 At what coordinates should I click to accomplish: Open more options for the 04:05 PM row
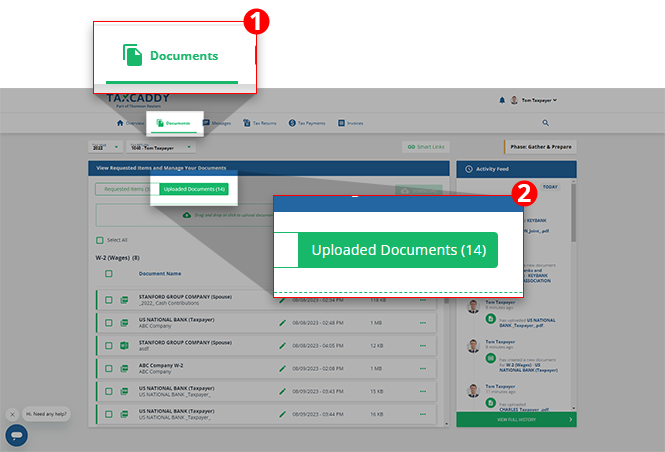[423, 346]
